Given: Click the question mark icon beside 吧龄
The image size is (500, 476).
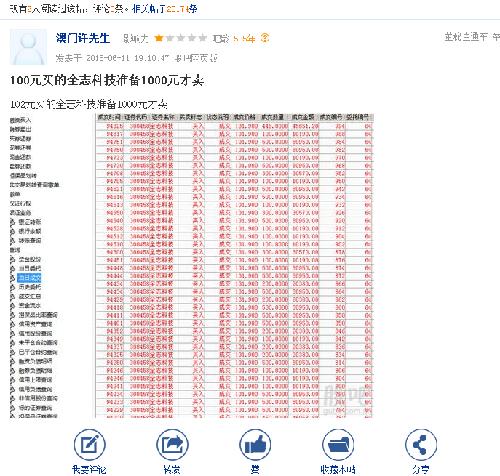Looking at the screenshot, I should click(265, 38).
